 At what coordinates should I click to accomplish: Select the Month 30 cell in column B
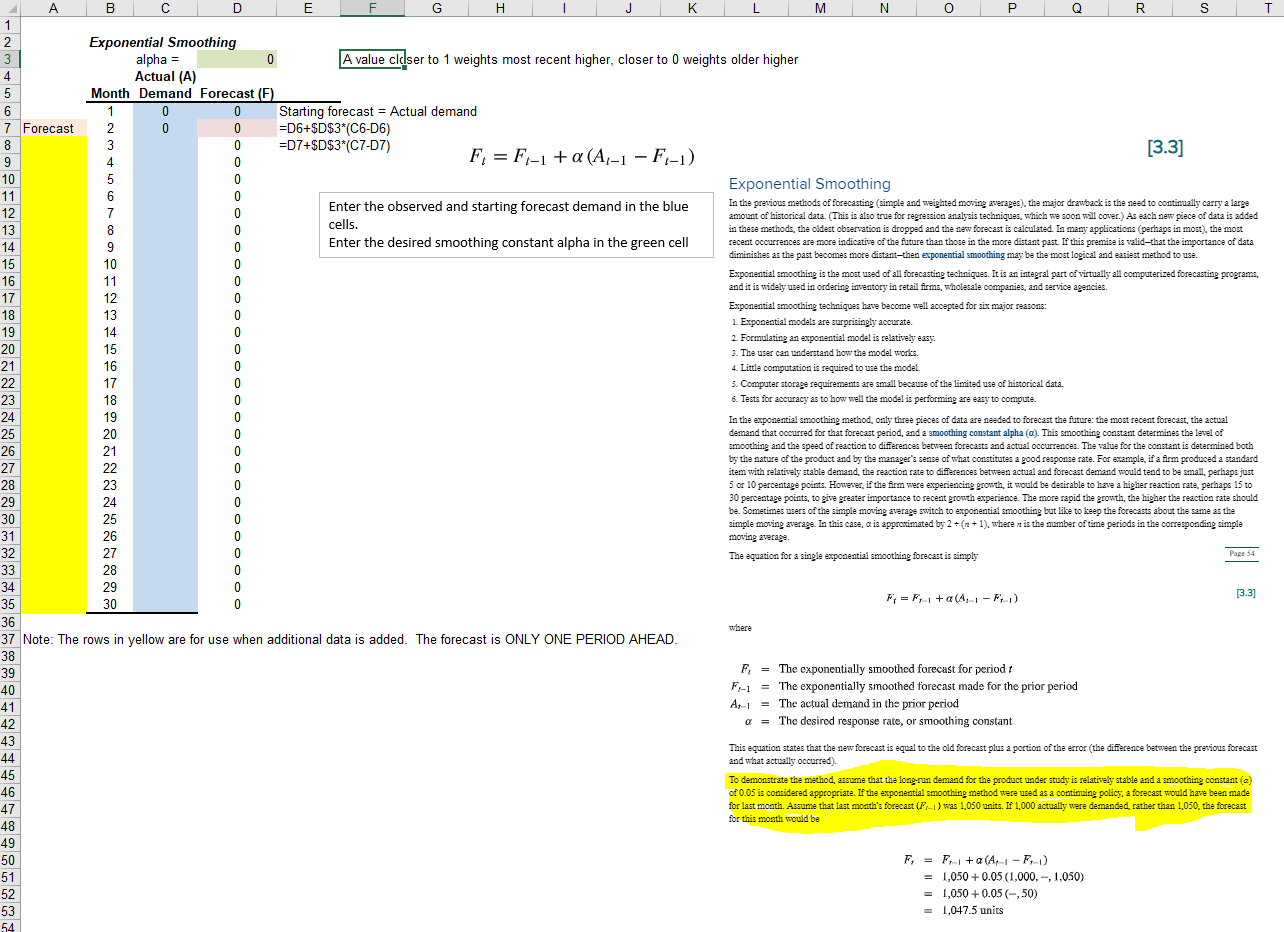click(110, 604)
